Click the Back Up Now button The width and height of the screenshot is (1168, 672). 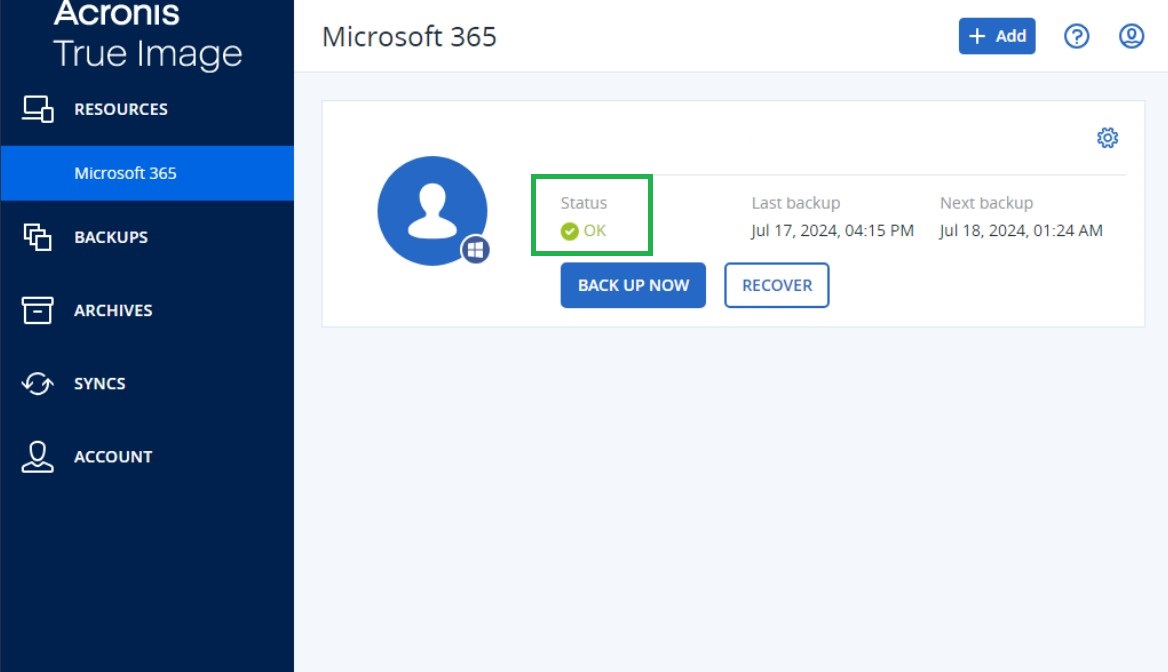pyautogui.click(x=632, y=285)
